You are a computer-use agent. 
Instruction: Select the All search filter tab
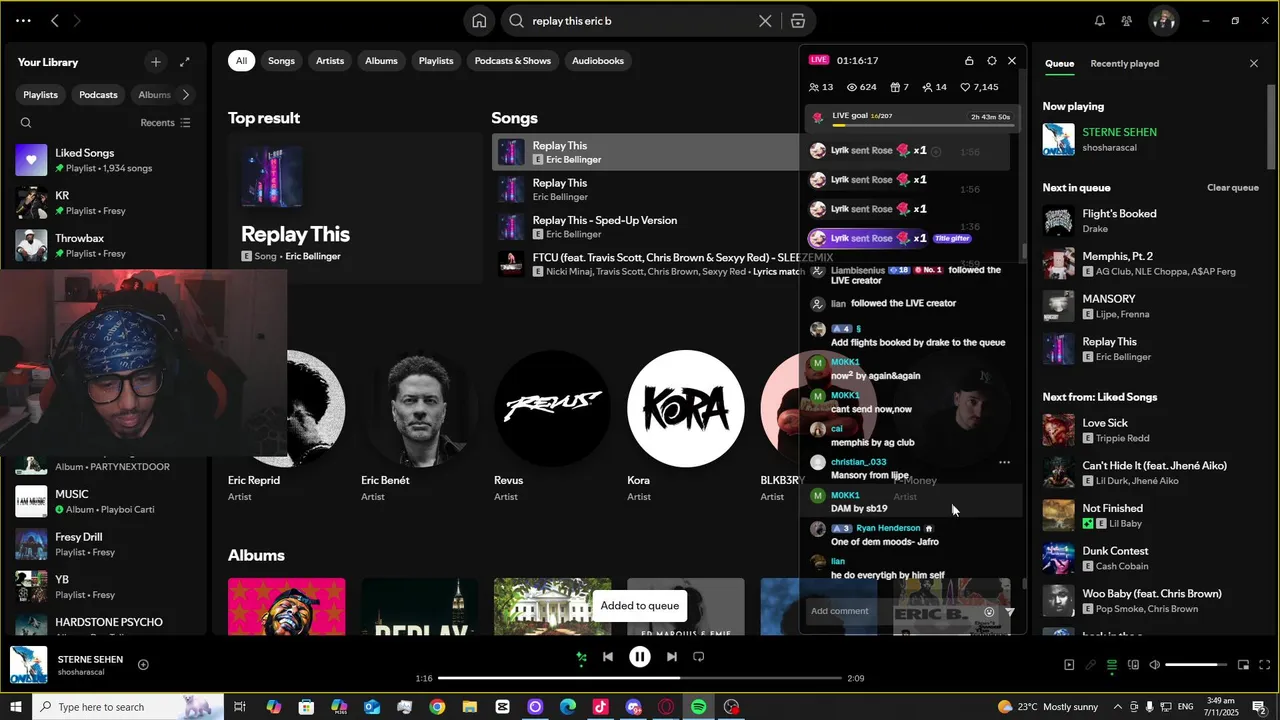[241, 61]
